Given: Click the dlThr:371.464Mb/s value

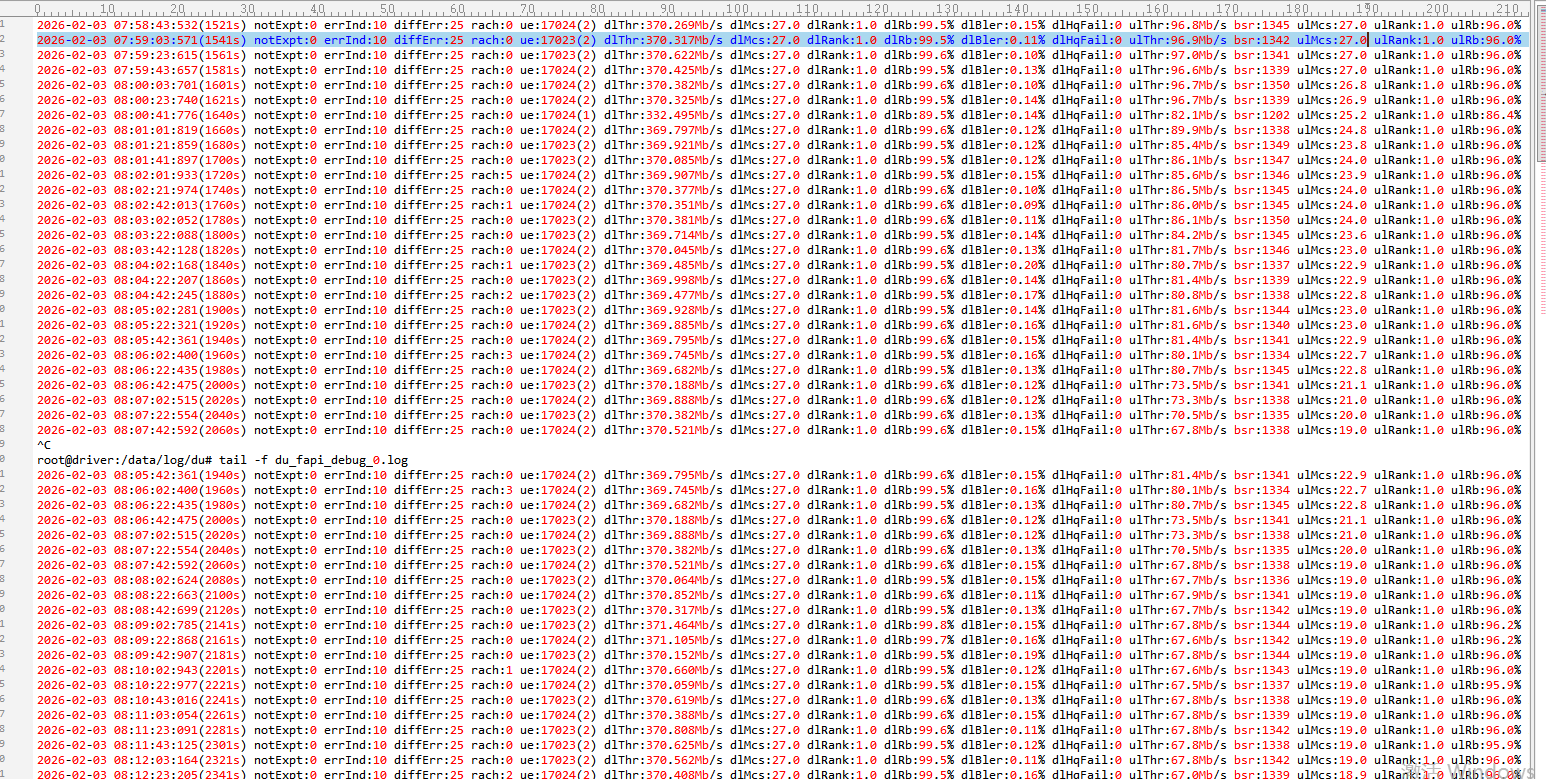Looking at the screenshot, I should pos(663,625).
